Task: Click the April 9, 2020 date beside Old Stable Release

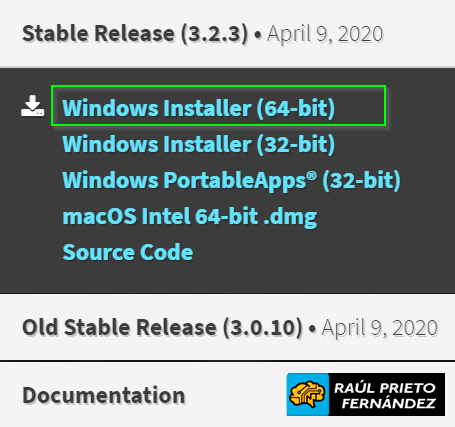Action: point(379,327)
